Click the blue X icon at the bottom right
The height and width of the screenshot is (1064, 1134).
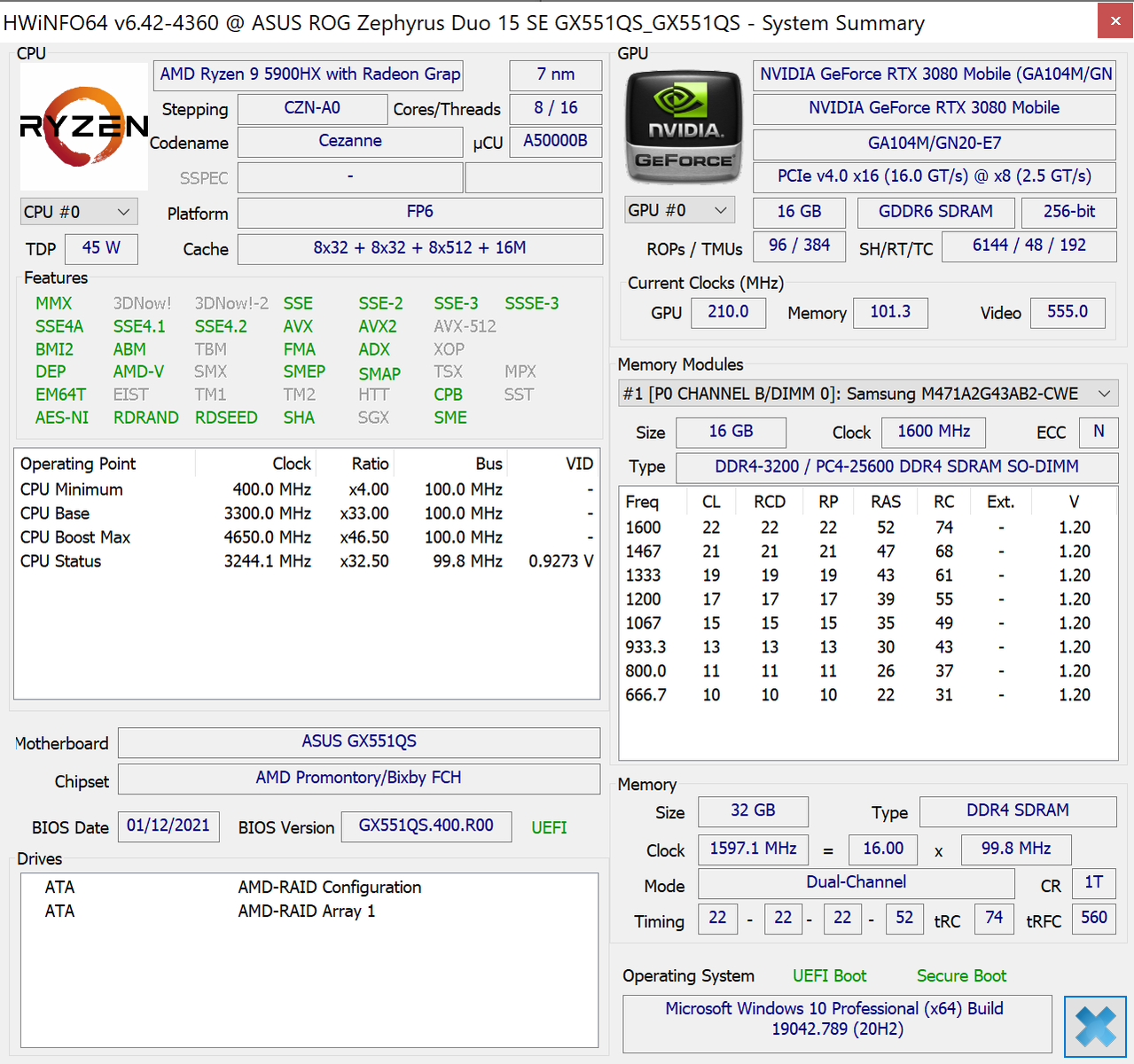[x=1096, y=1027]
